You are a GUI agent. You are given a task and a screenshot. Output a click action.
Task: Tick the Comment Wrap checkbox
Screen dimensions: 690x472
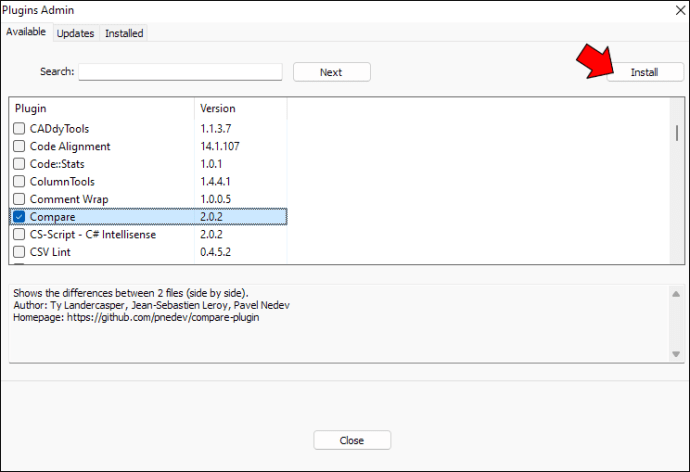(19, 199)
